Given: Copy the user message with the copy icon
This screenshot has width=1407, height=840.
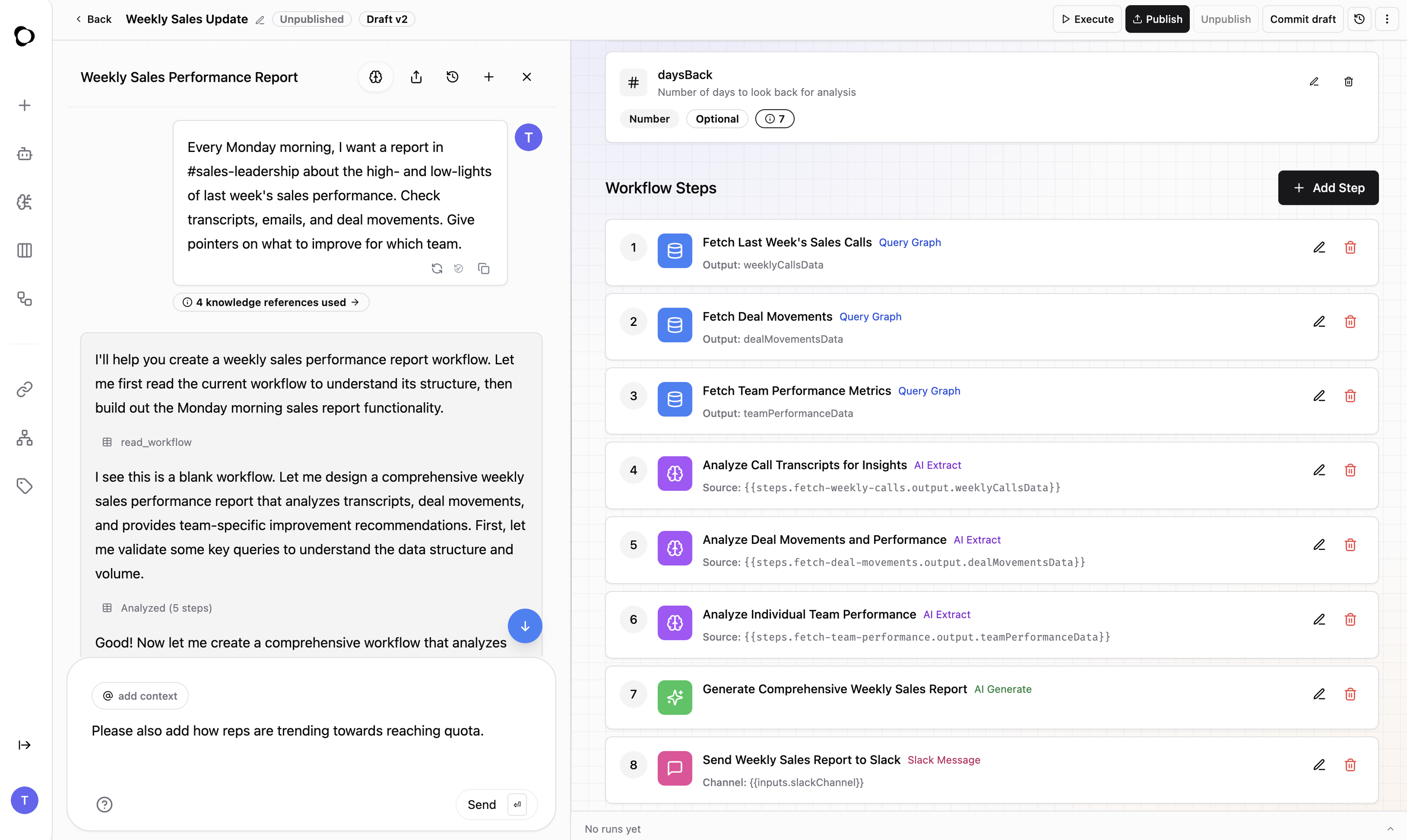Looking at the screenshot, I should tap(484, 268).
